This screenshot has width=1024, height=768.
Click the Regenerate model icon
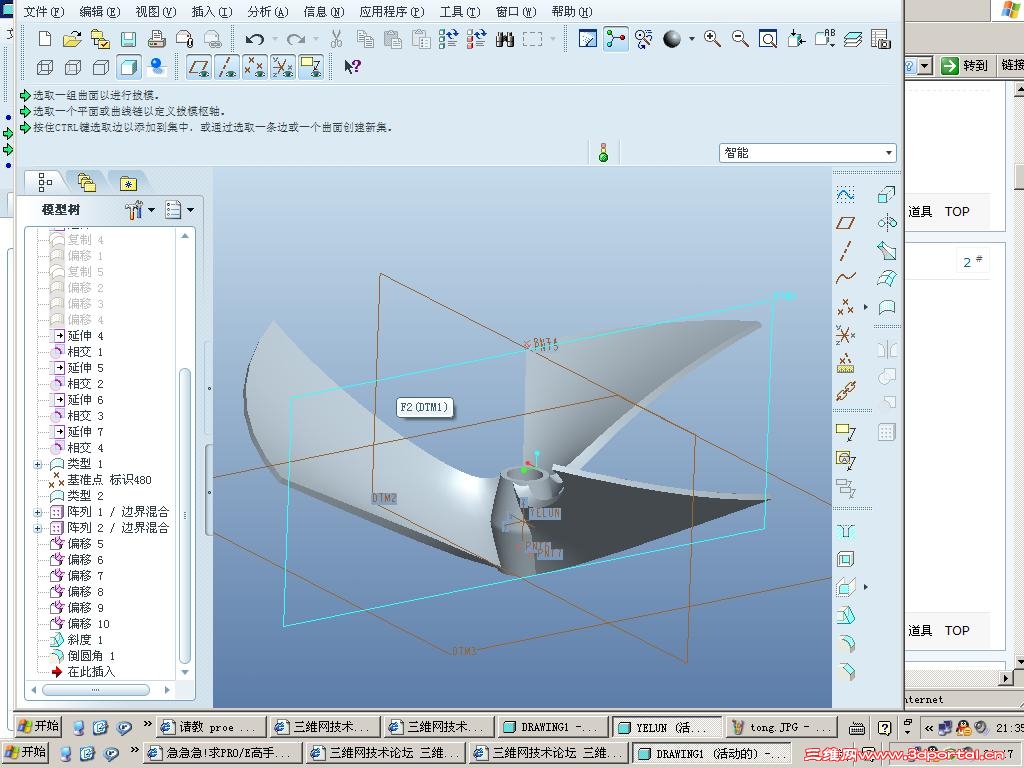tap(449, 39)
